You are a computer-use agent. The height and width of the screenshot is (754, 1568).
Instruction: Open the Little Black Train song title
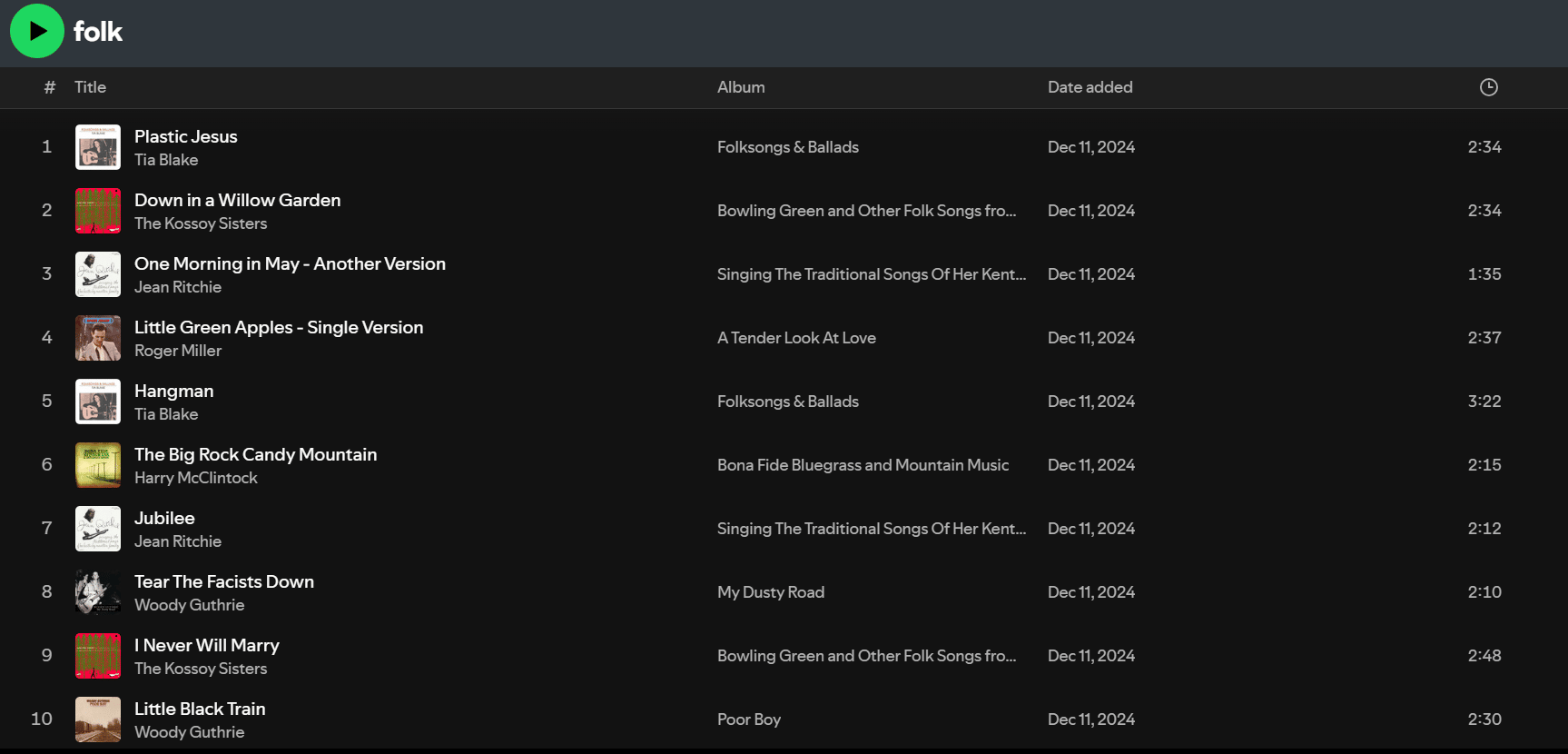[x=200, y=709]
